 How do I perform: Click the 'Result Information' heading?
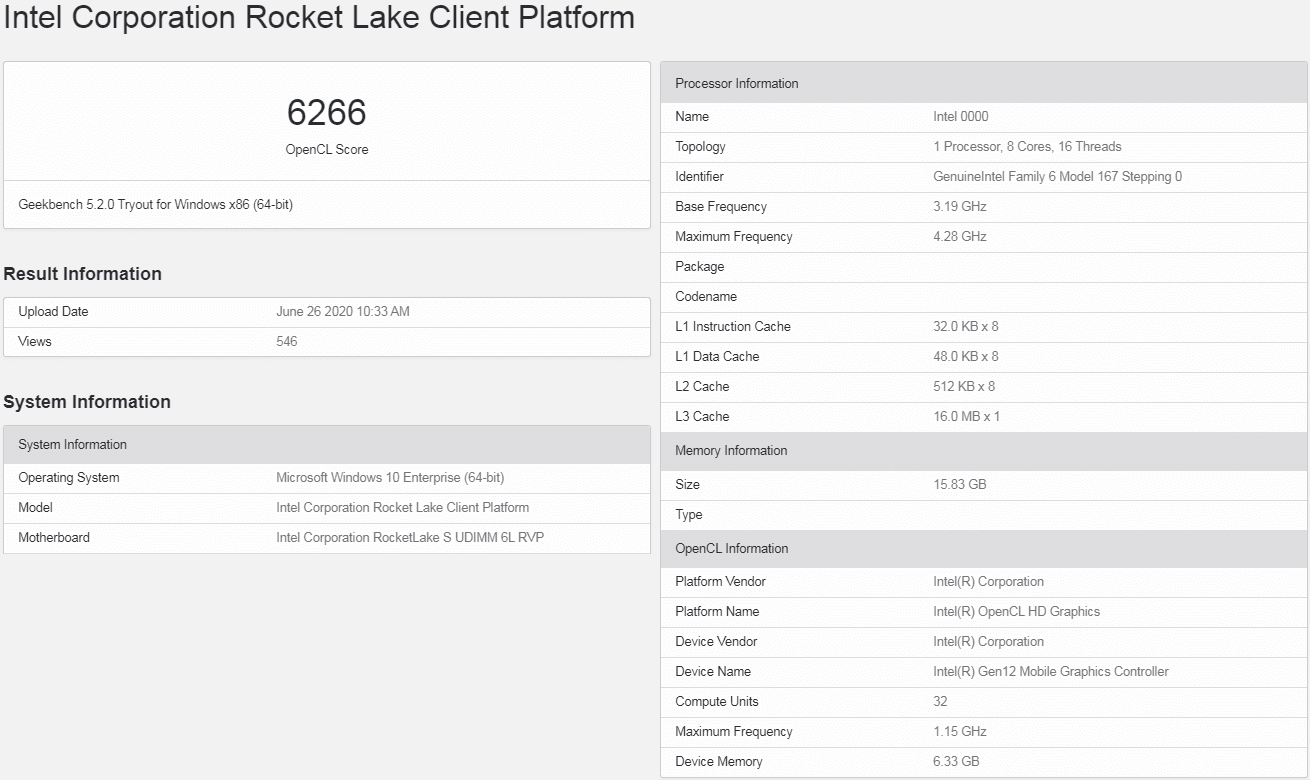[x=82, y=274]
